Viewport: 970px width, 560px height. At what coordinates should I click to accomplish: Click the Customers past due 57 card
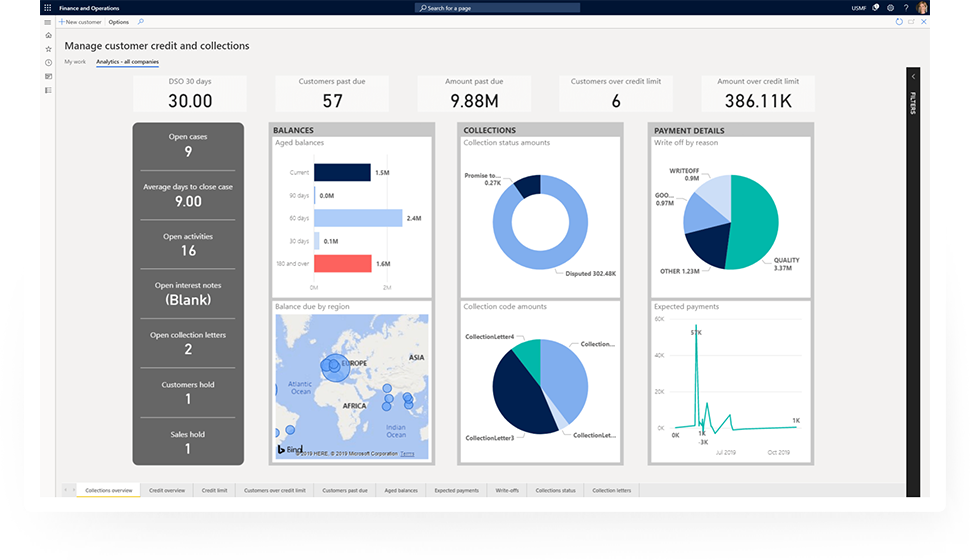coord(332,93)
